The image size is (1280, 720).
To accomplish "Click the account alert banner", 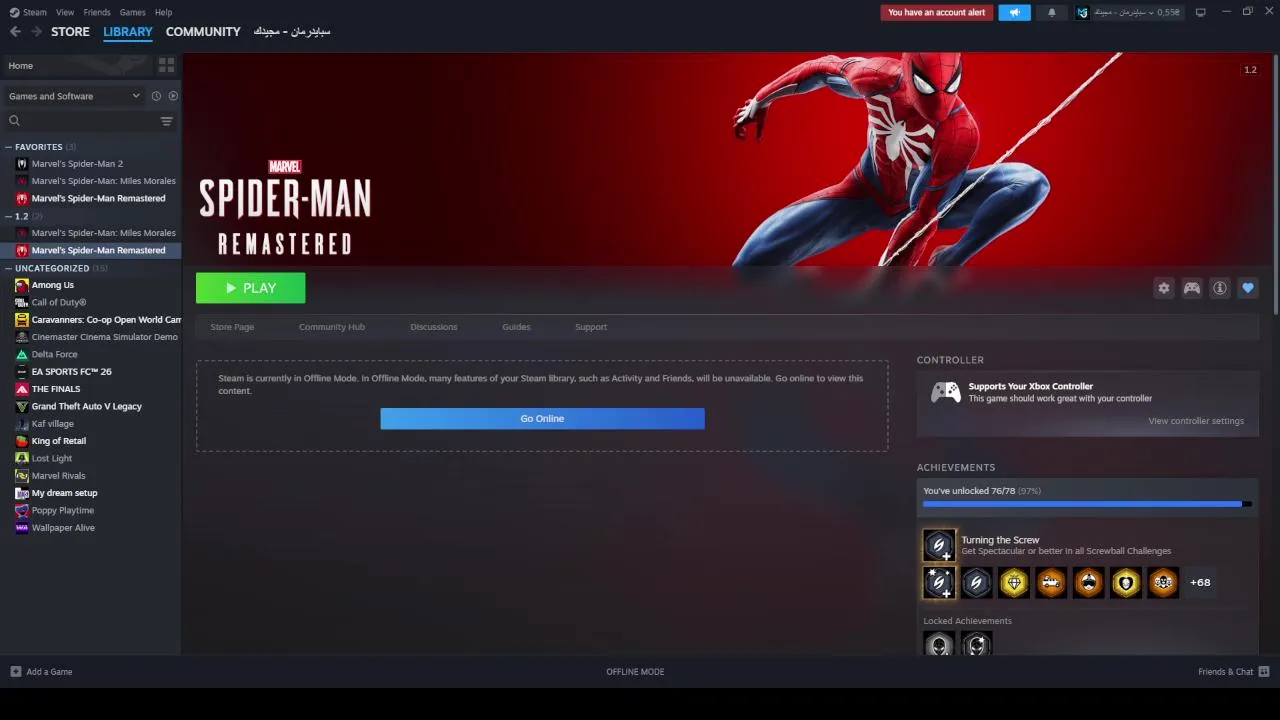I will coord(937,12).
